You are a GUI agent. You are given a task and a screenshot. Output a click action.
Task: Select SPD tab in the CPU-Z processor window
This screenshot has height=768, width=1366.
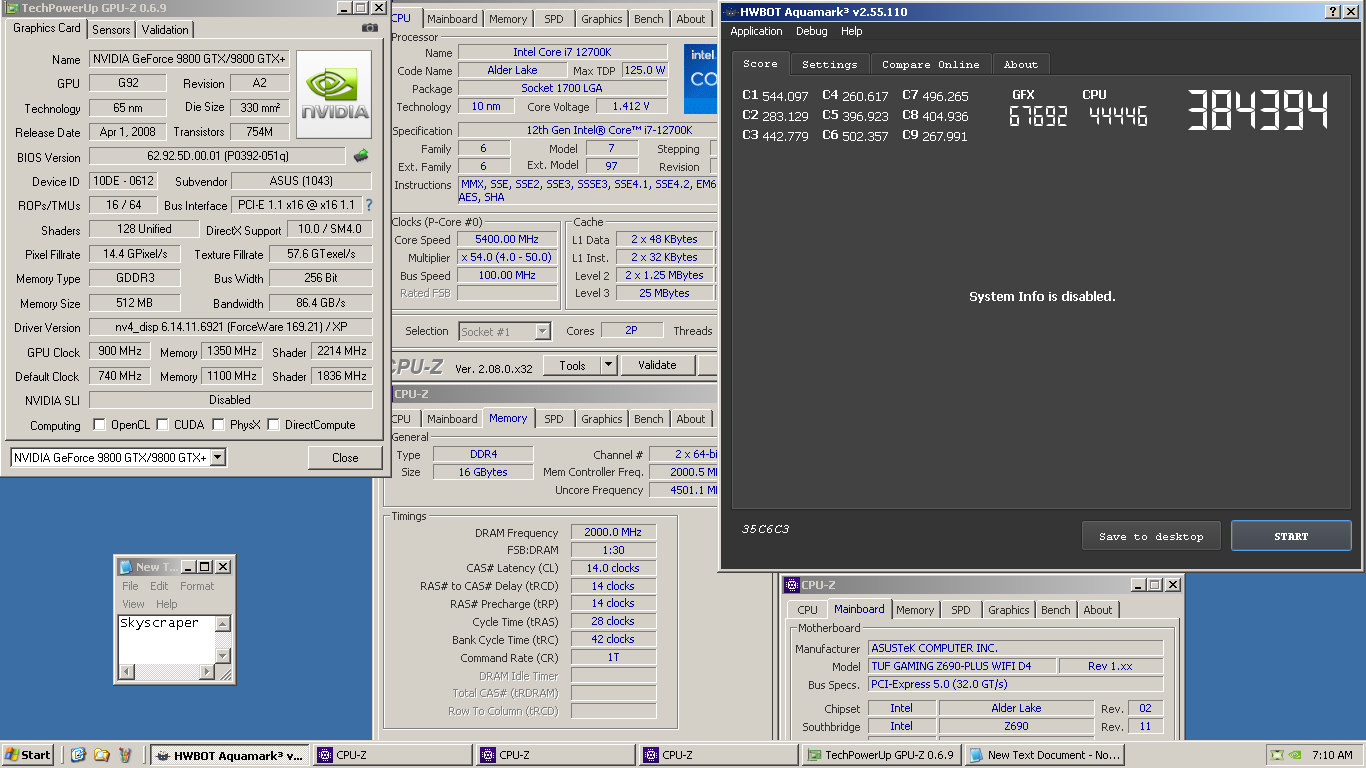tap(553, 19)
